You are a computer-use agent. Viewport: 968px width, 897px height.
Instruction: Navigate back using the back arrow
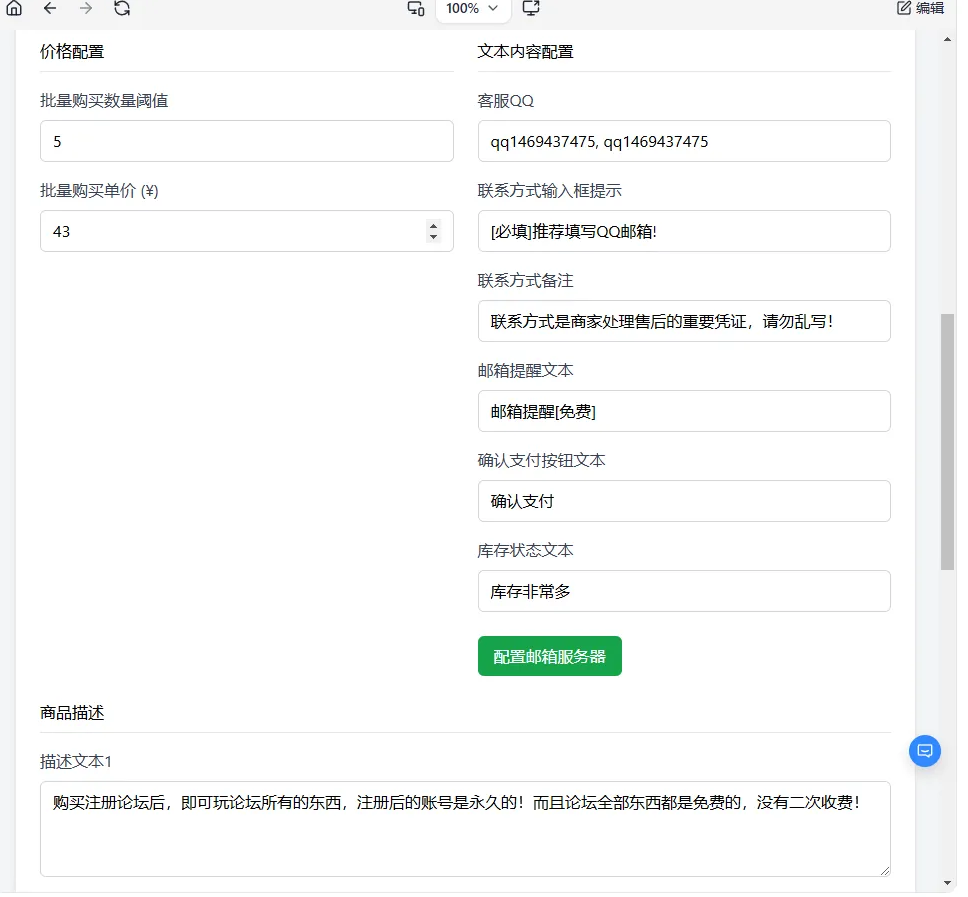coord(48,9)
